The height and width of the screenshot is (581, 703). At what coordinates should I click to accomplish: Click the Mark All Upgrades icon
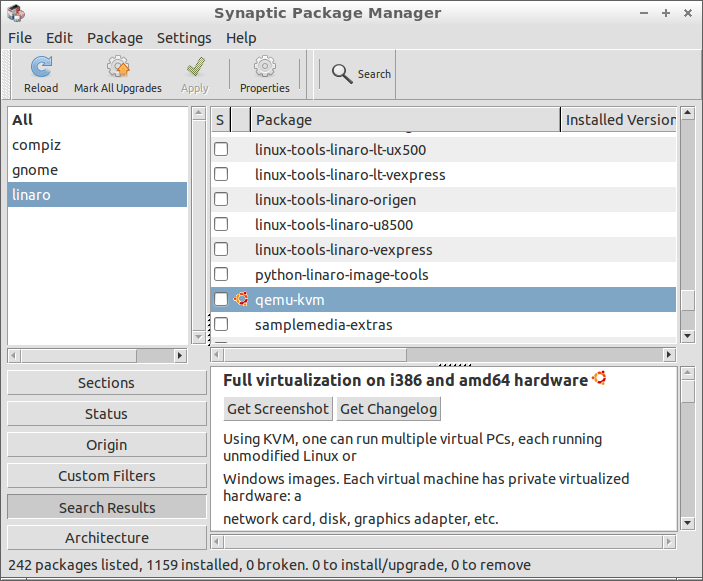(118, 67)
